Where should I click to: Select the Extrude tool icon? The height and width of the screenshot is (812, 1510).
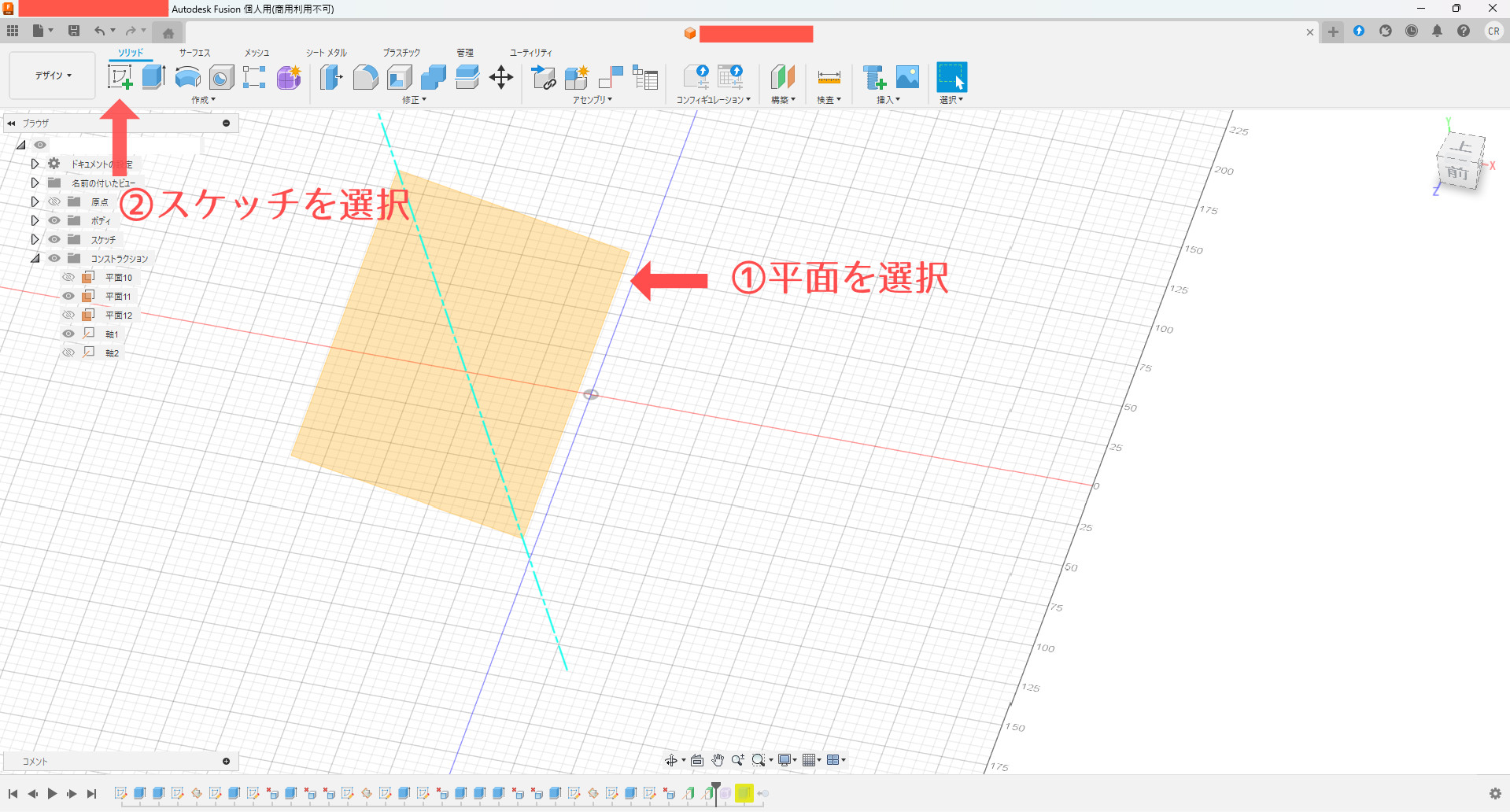coord(153,77)
